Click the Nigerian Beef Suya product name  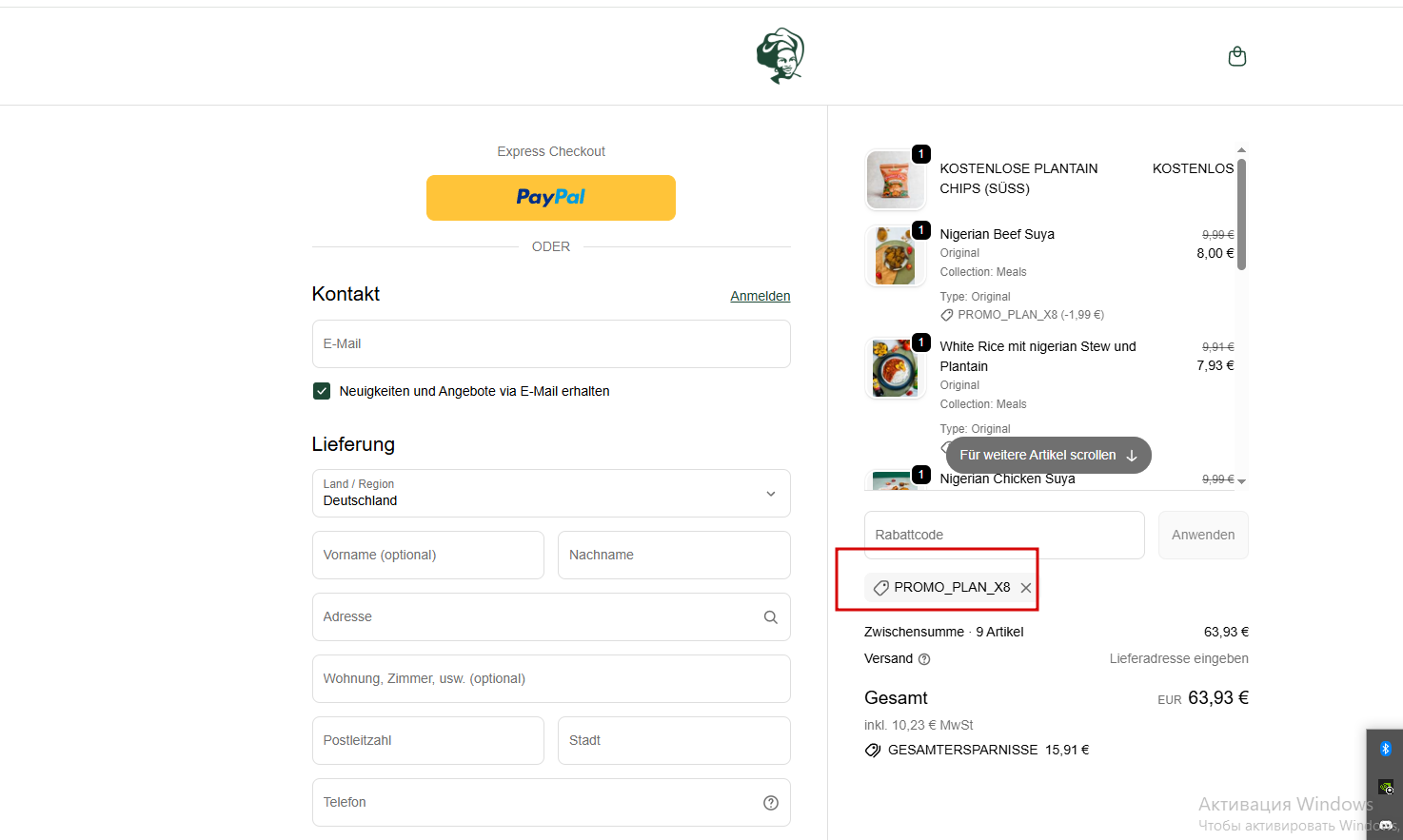tap(997, 234)
